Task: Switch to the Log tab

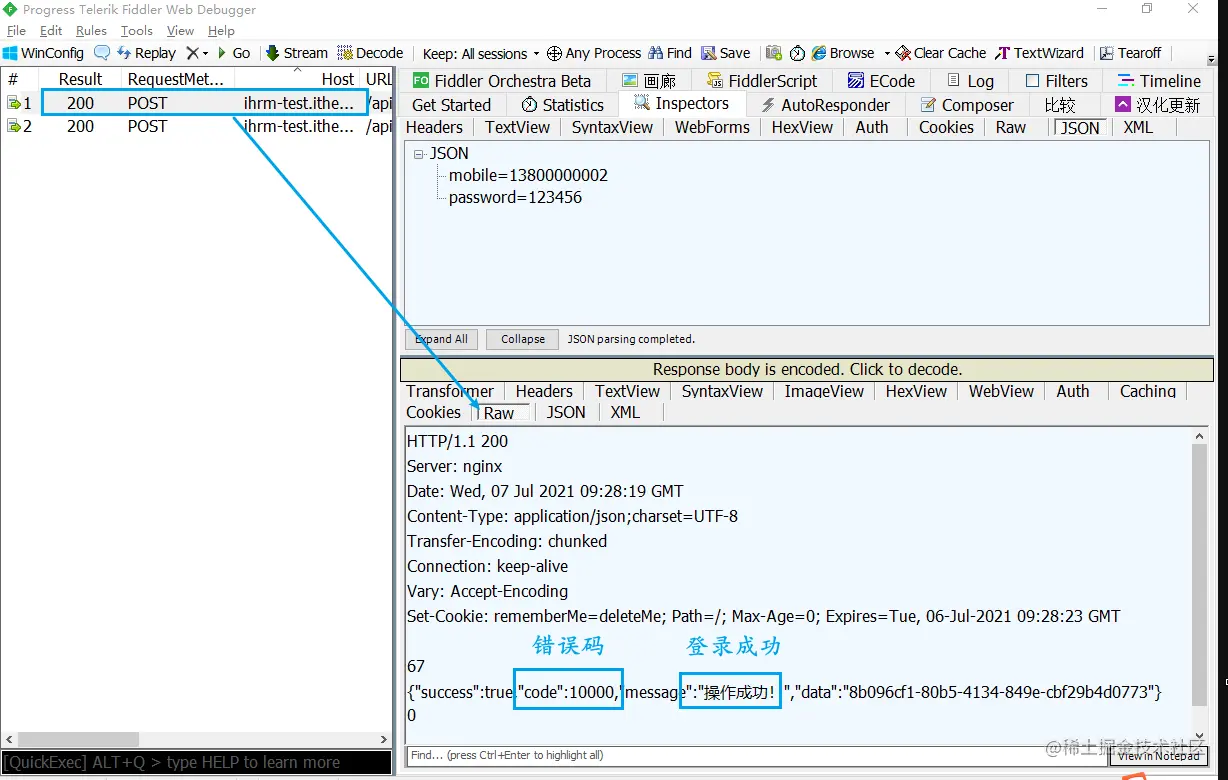Action: click(x=969, y=81)
